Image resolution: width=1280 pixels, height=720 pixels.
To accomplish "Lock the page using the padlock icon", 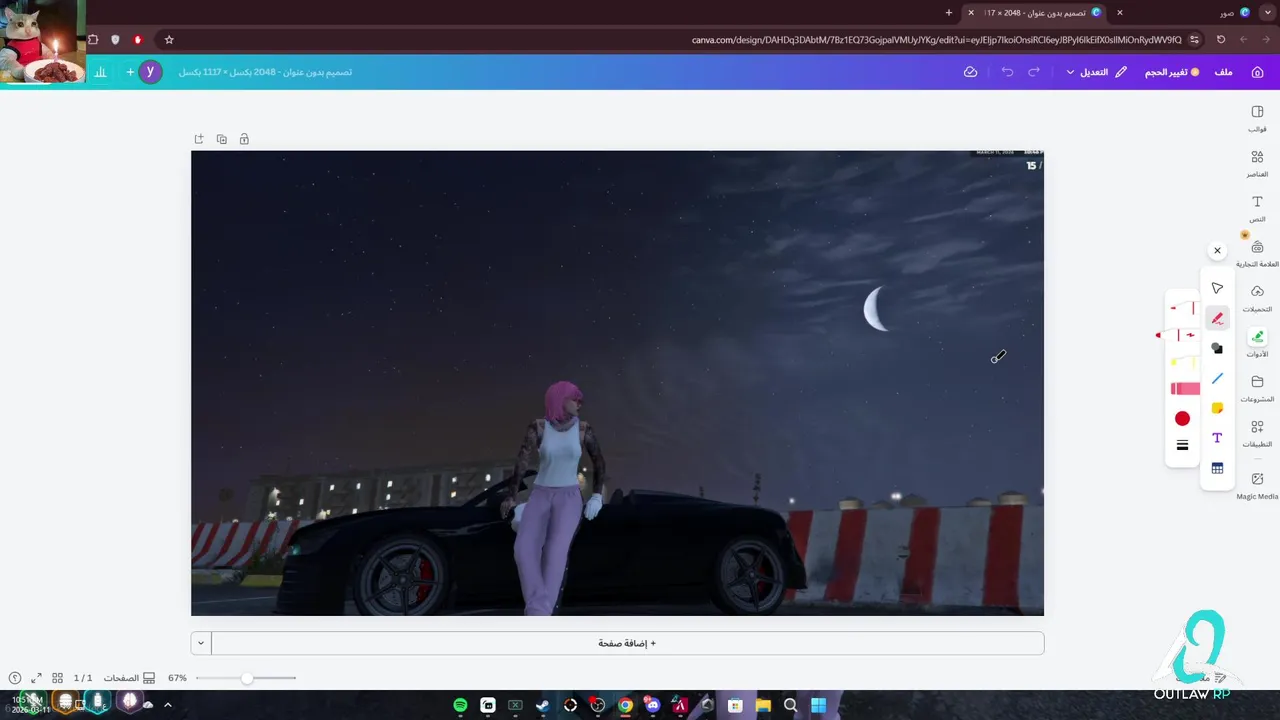I will [244, 139].
